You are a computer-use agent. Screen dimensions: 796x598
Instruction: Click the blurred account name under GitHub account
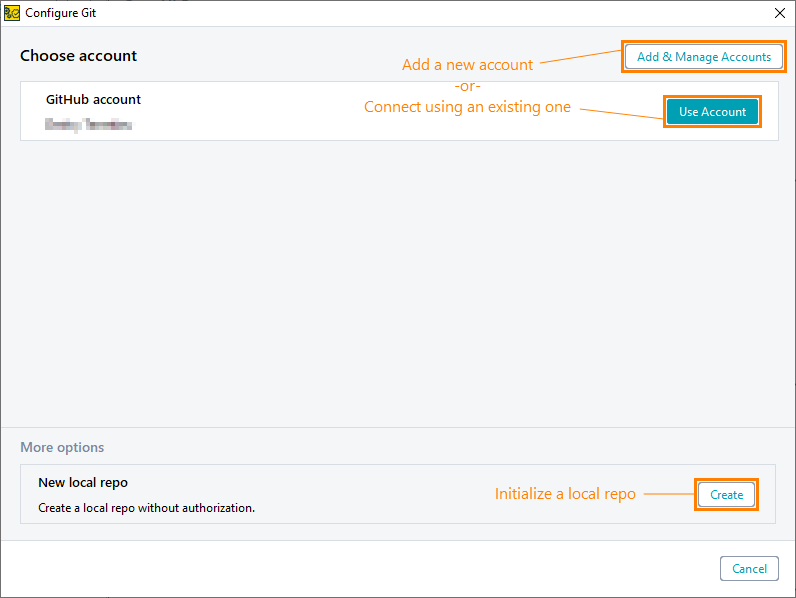88,124
